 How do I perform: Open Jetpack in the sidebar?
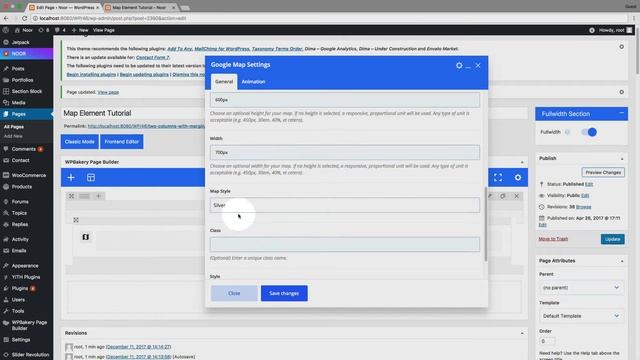[20, 42]
